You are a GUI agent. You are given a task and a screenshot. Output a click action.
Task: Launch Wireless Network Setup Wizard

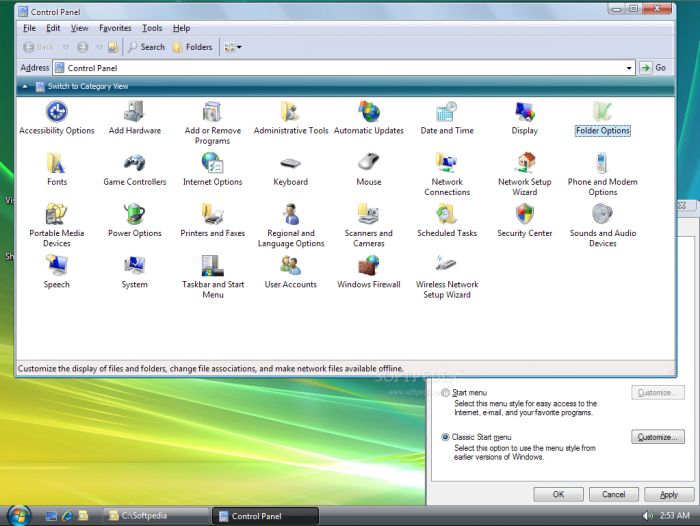pyautogui.click(x=447, y=277)
